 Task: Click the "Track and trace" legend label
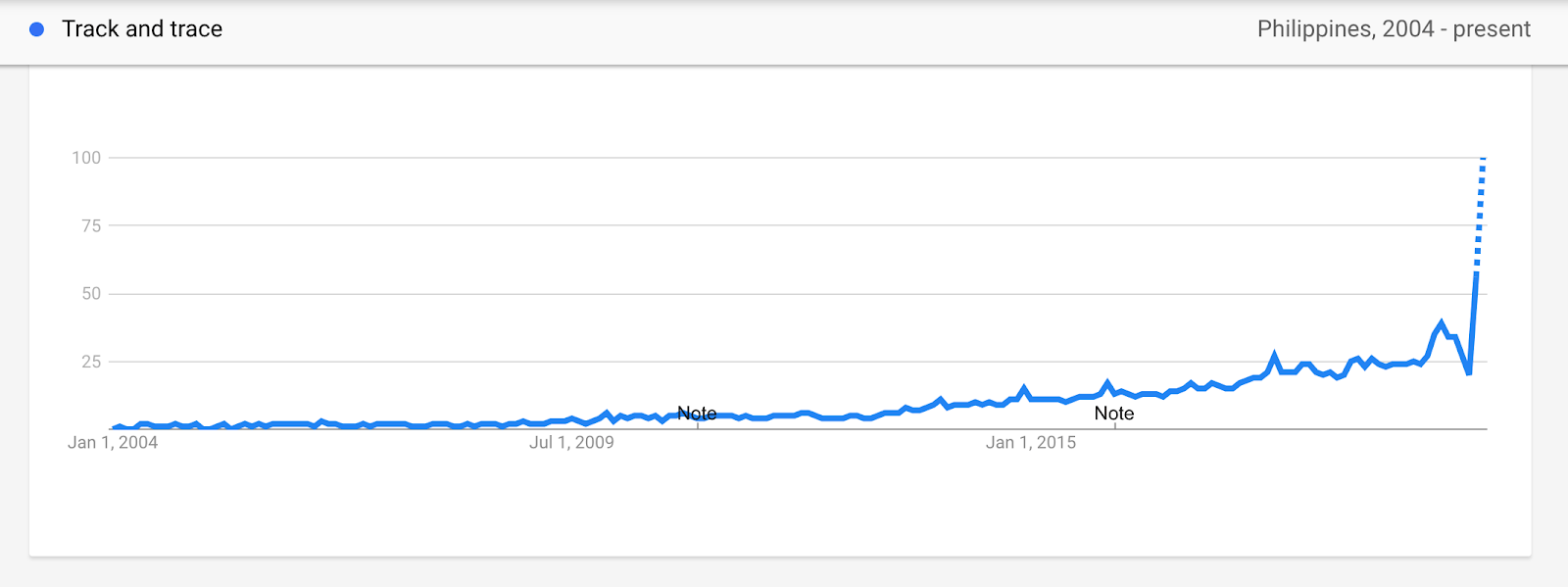pos(142,29)
